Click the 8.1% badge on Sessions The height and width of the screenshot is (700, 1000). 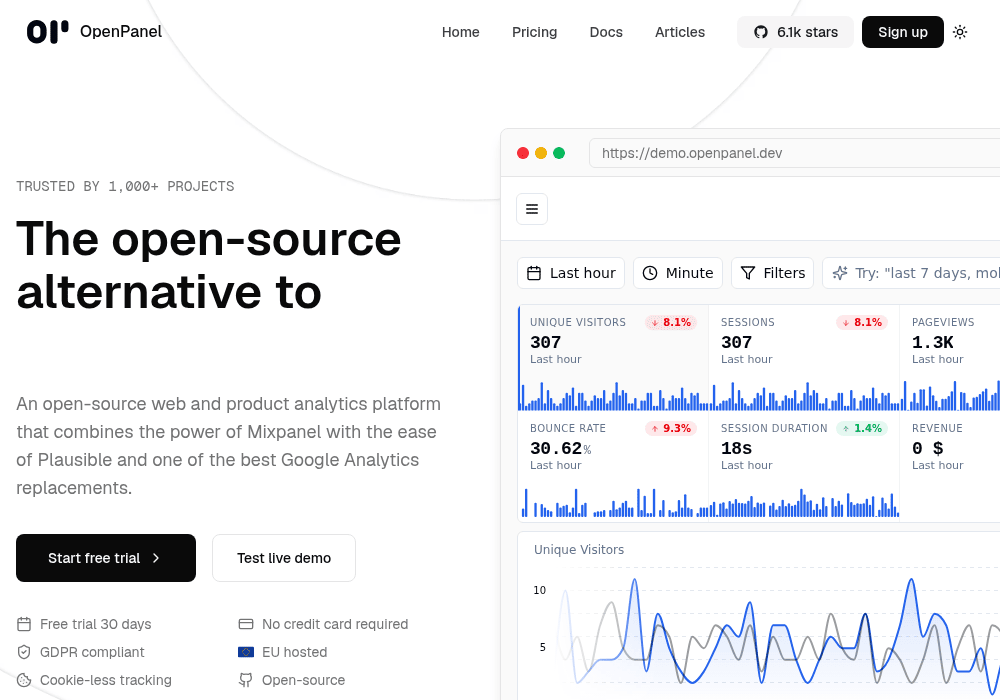[x=862, y=323]
